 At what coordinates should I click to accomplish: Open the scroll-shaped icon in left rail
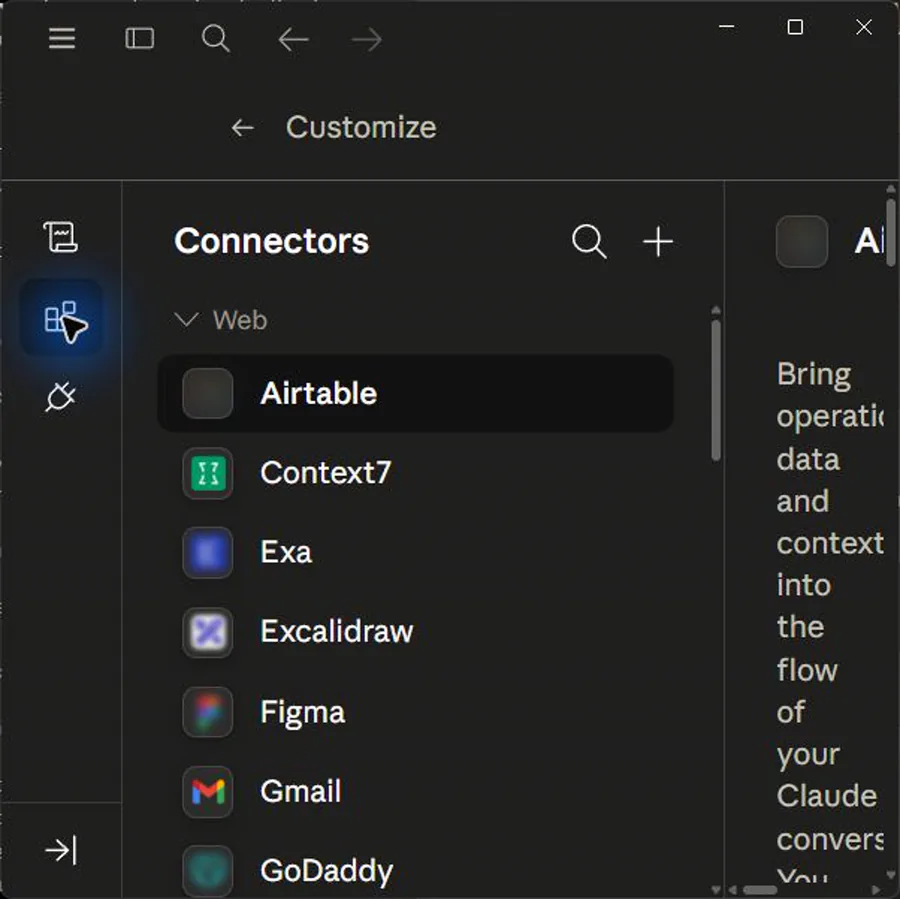[61, 237]
